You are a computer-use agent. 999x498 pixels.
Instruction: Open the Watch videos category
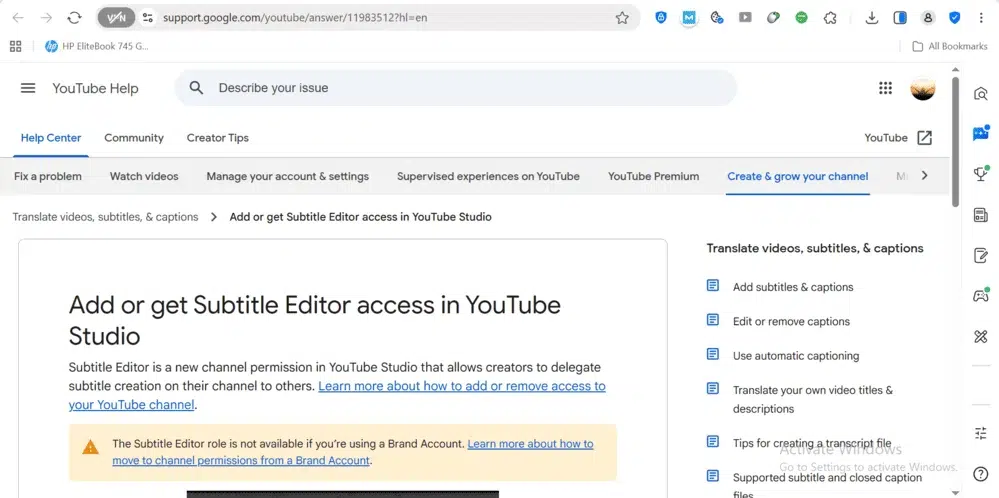[x=144, y=176]
